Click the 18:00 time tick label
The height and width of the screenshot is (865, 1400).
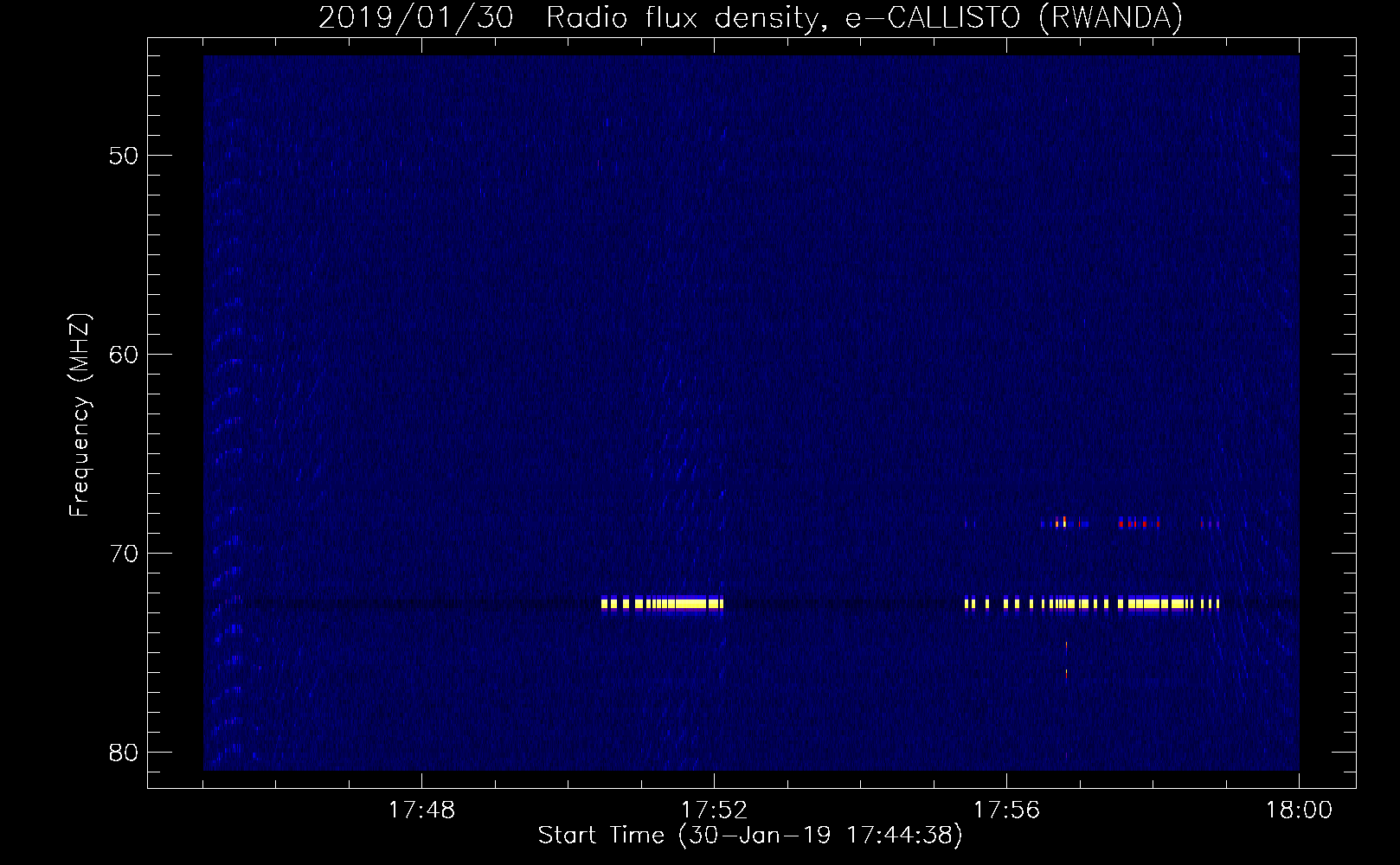(1299, 811)
